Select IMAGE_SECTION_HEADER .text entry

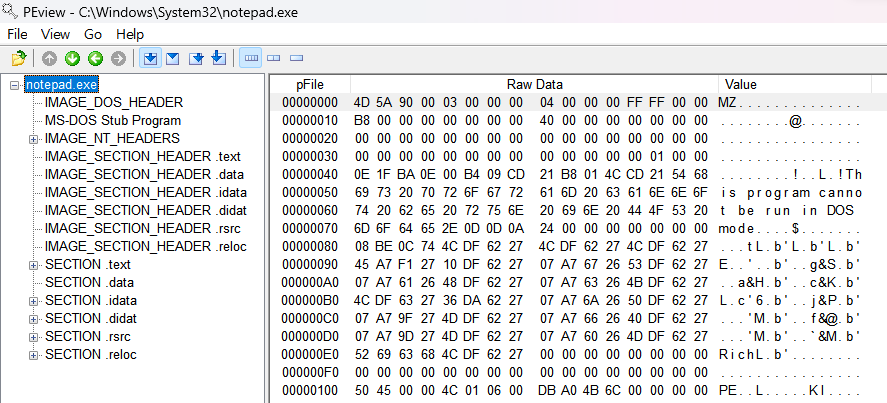[x=143, y=156]
